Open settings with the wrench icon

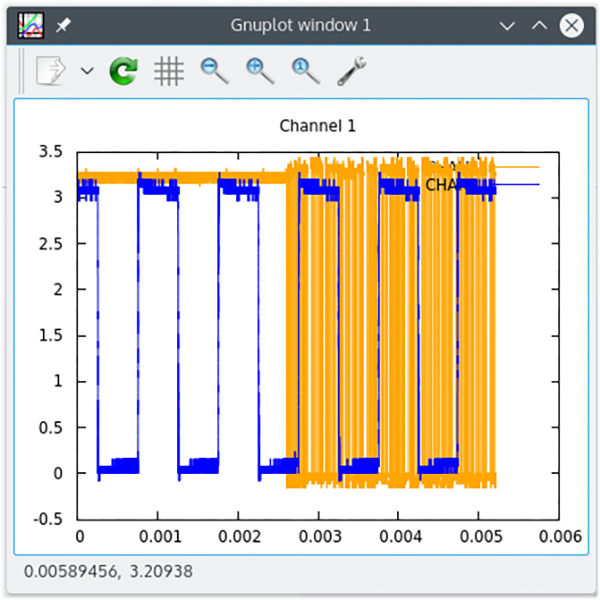[352, 71]
